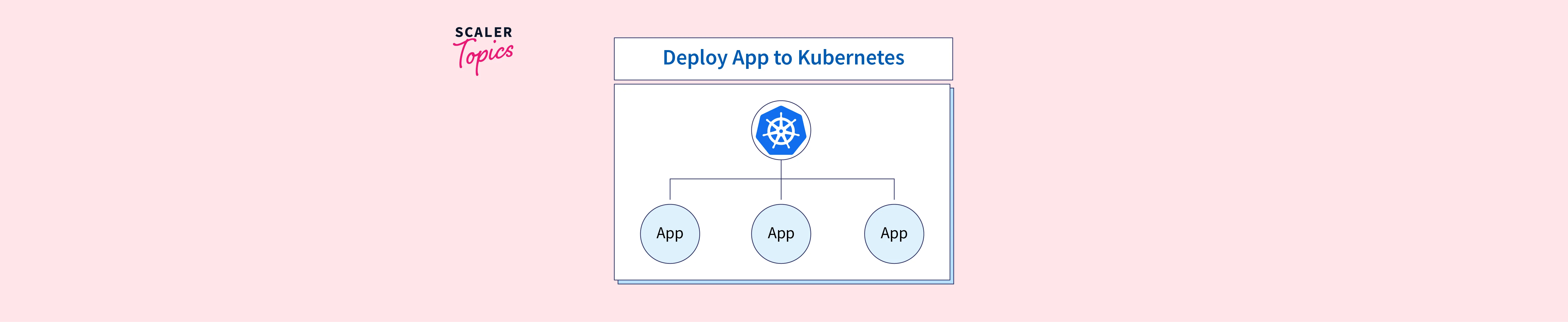Click the word Deploy in the title
This screenshot has width=1568, height=322.
[x=695, y=58]
